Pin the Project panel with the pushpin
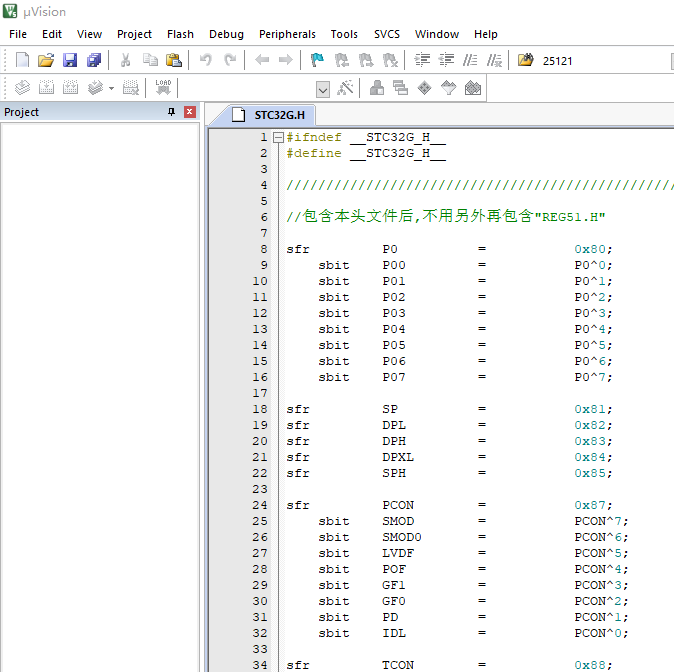Image resolution: width=674 pixels, height=672 pixels. click(x=172, y=112)
